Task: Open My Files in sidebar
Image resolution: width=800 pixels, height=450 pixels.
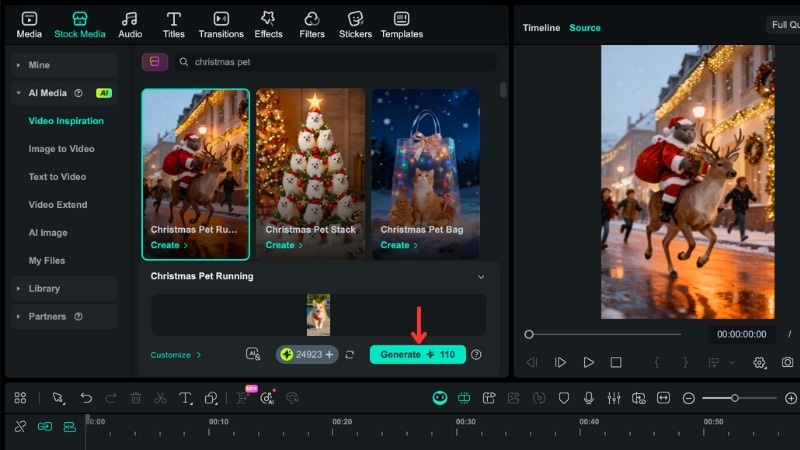Action: (x=46, y=261)
